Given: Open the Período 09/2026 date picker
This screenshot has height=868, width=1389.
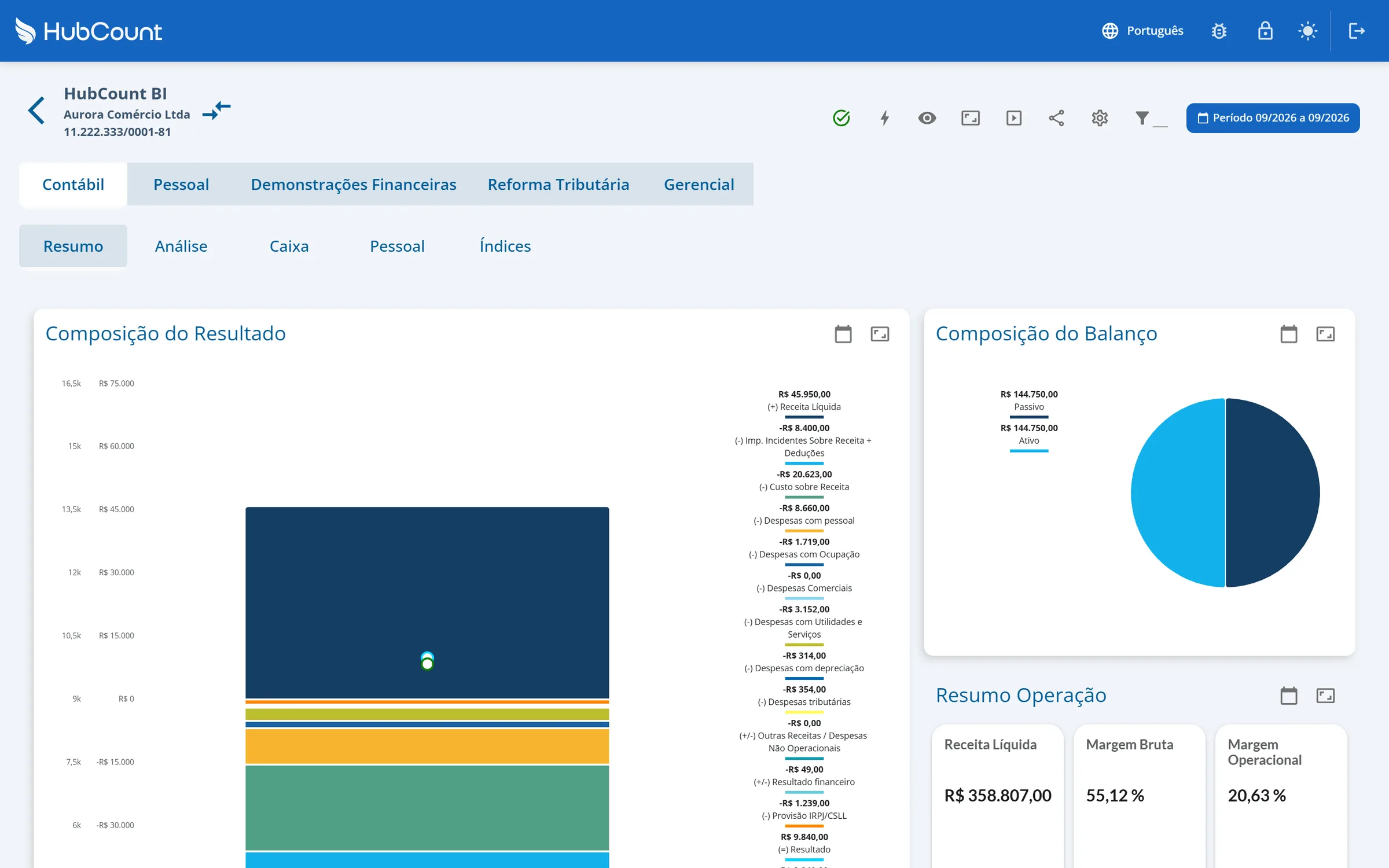Looking at the screenshot, I should click(x=1273, y=118).
